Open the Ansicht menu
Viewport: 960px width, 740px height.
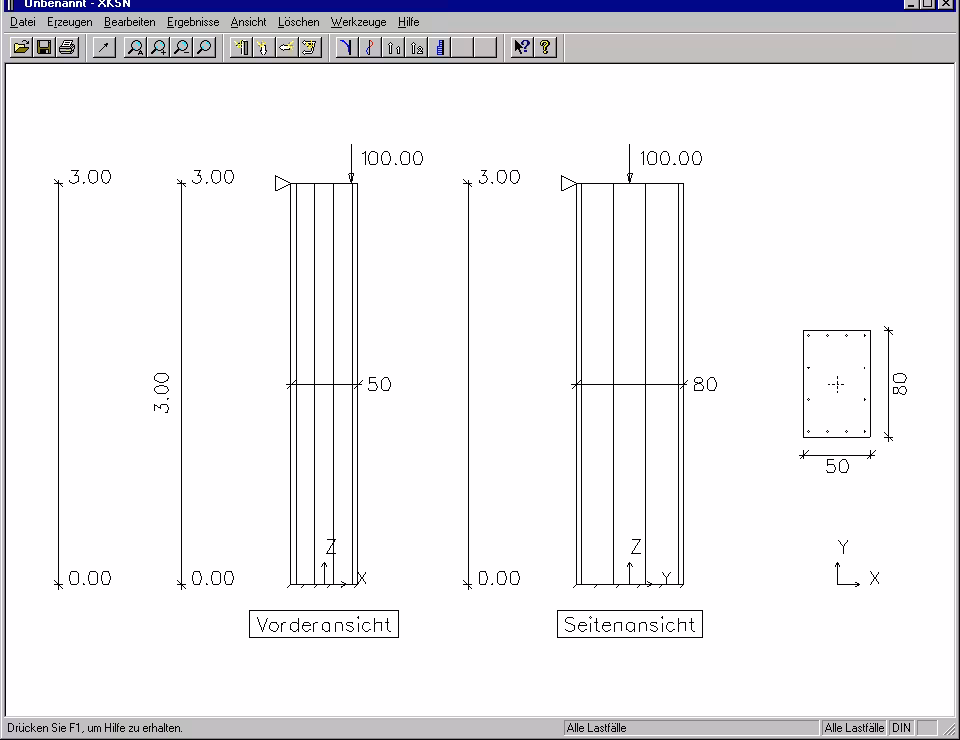pos(248,22)
